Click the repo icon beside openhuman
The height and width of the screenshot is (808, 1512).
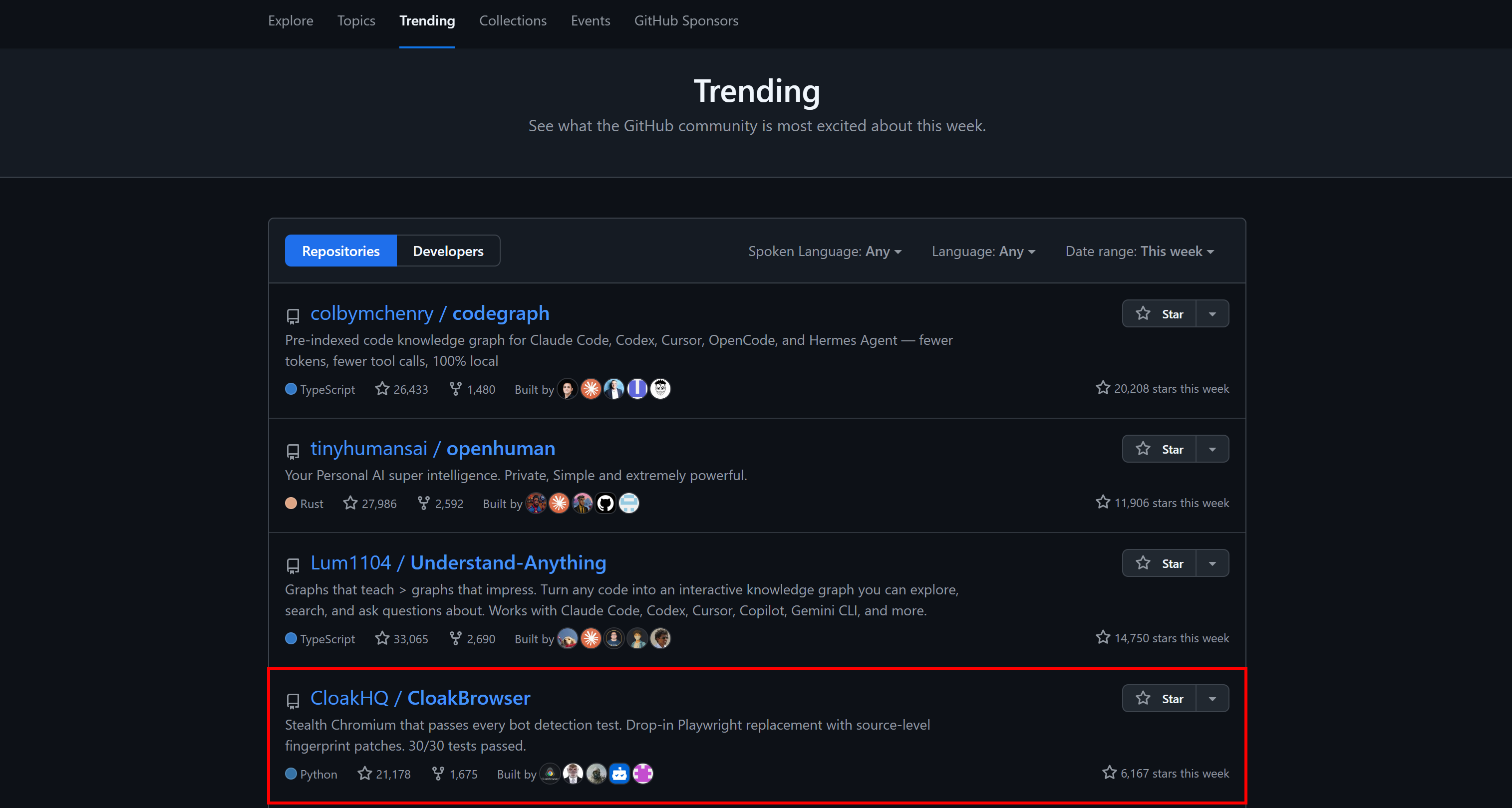pyautogui.click(x=293, y=451)
